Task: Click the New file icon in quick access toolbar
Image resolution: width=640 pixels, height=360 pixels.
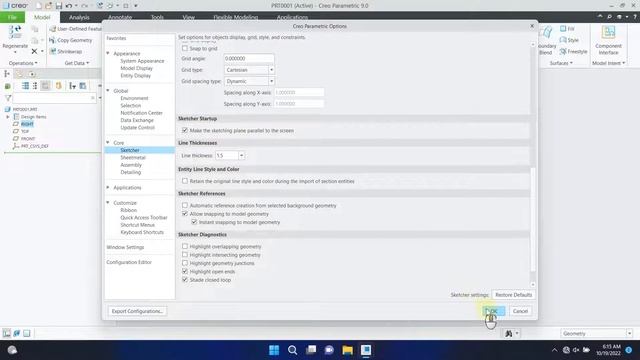Action: point(38,6)
